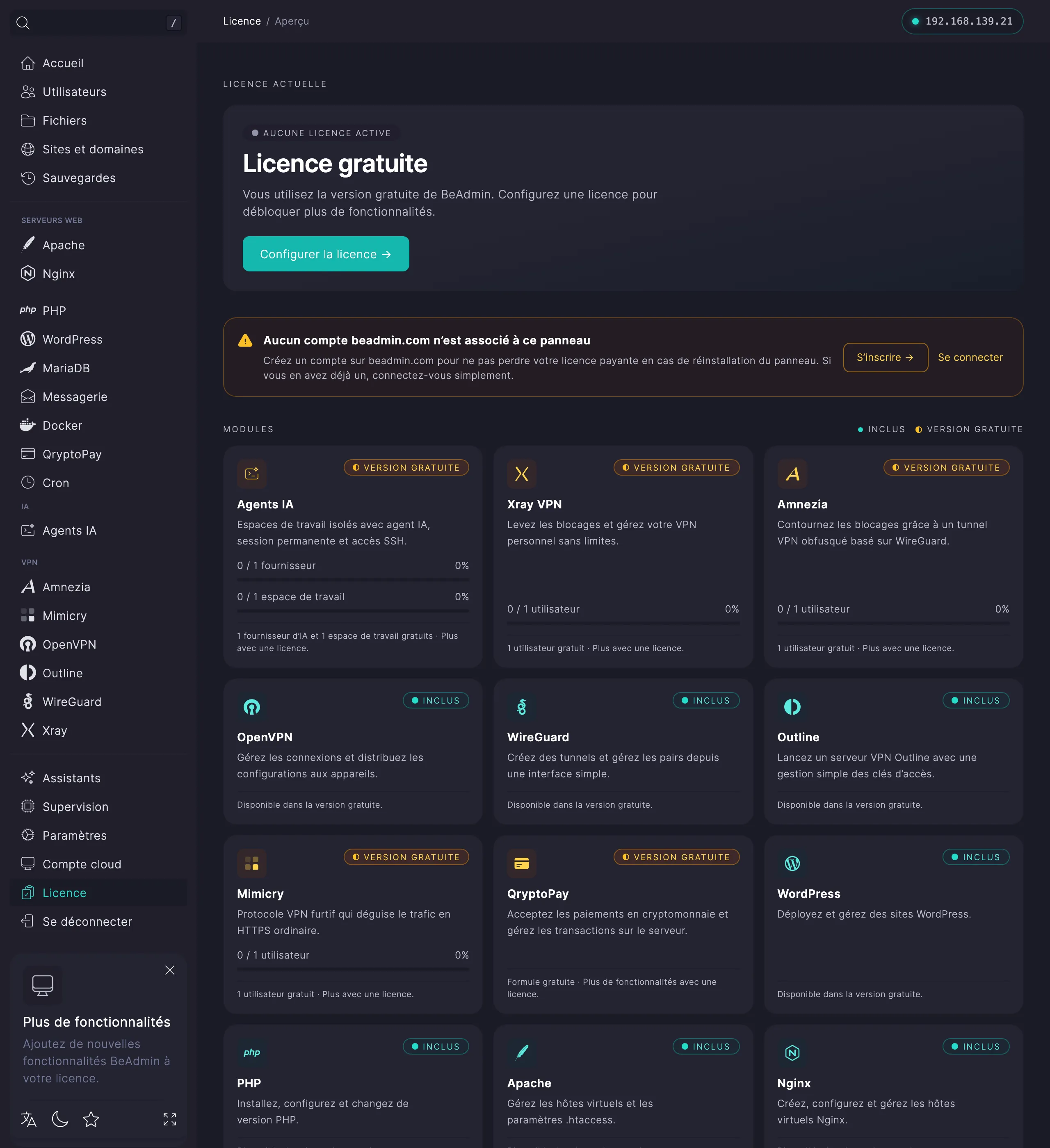
Task: Click the WordPress logo icon in sidebar
Action: (28, 339)
